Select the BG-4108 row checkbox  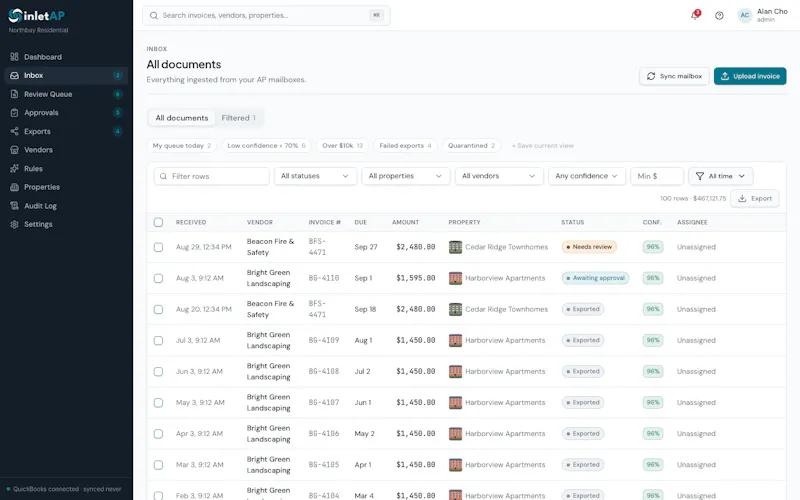coord(158,371)
